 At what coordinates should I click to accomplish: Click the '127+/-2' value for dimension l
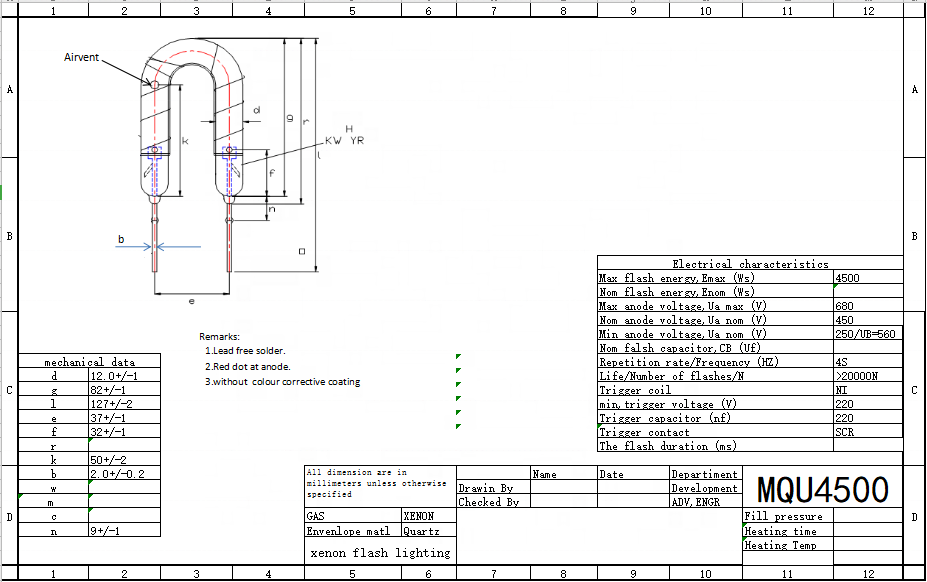click(x=125, y=403)
